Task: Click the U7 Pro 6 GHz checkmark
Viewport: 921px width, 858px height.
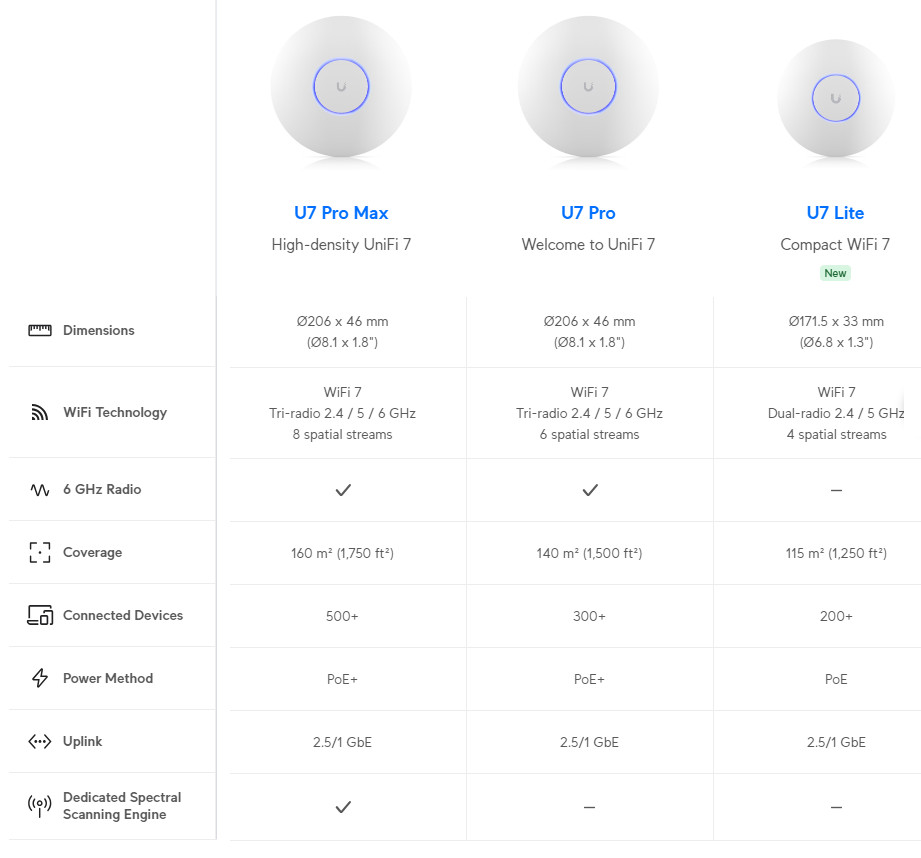Action: pyautogui.click(x=590, y=490)
